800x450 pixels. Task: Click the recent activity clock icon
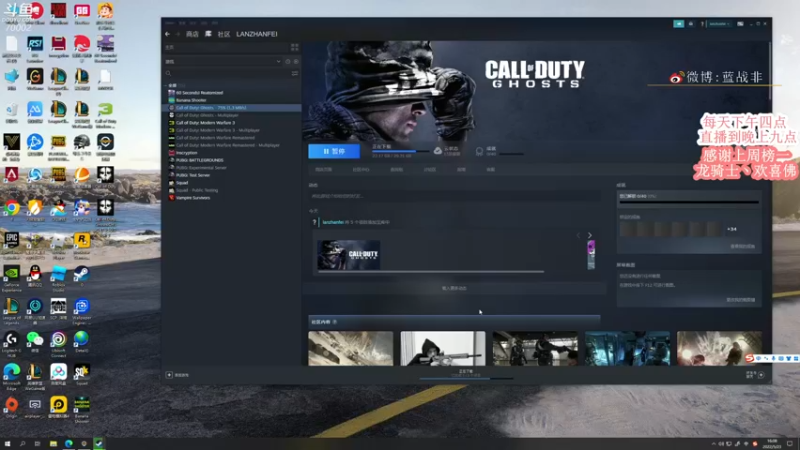[288, 62]
